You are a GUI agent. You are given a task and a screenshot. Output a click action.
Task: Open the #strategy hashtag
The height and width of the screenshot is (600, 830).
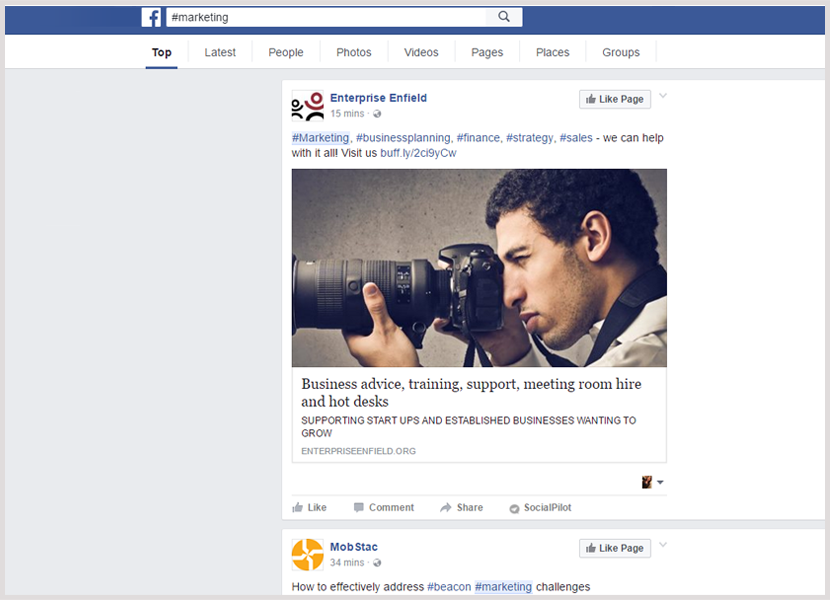point(529,138)
